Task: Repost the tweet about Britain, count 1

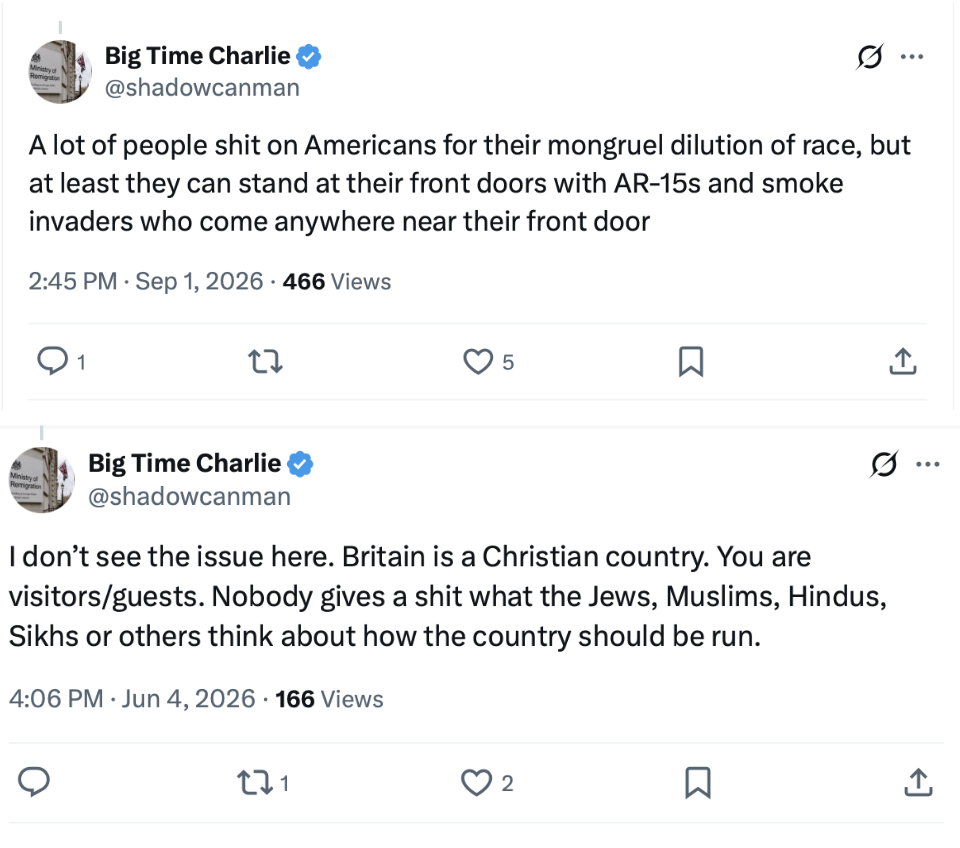Action: point(255,782)
